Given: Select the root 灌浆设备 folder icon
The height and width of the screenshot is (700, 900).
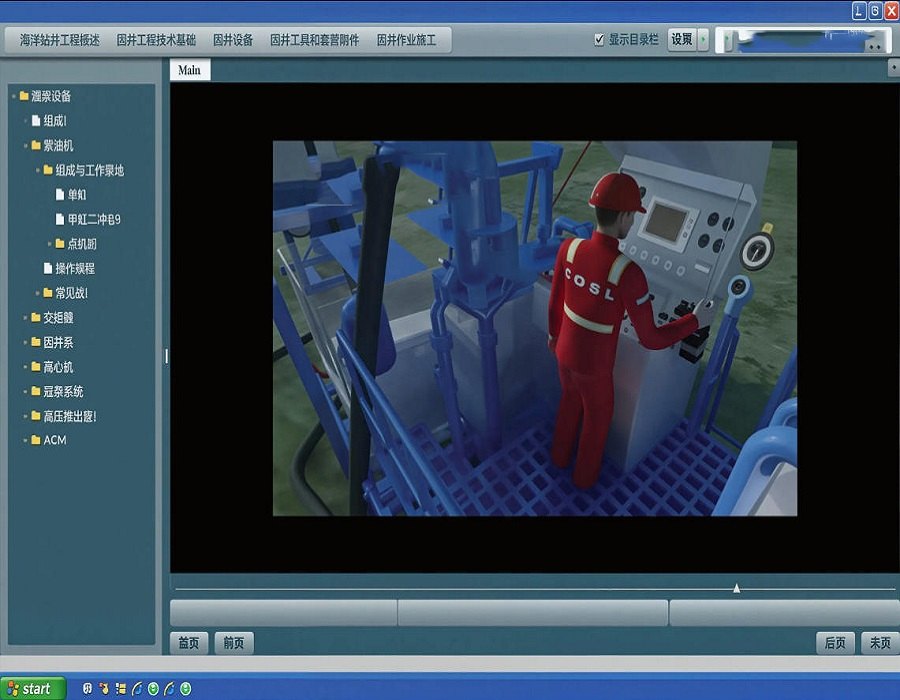Looking at the screenshot, I should [x=24, y=95].
